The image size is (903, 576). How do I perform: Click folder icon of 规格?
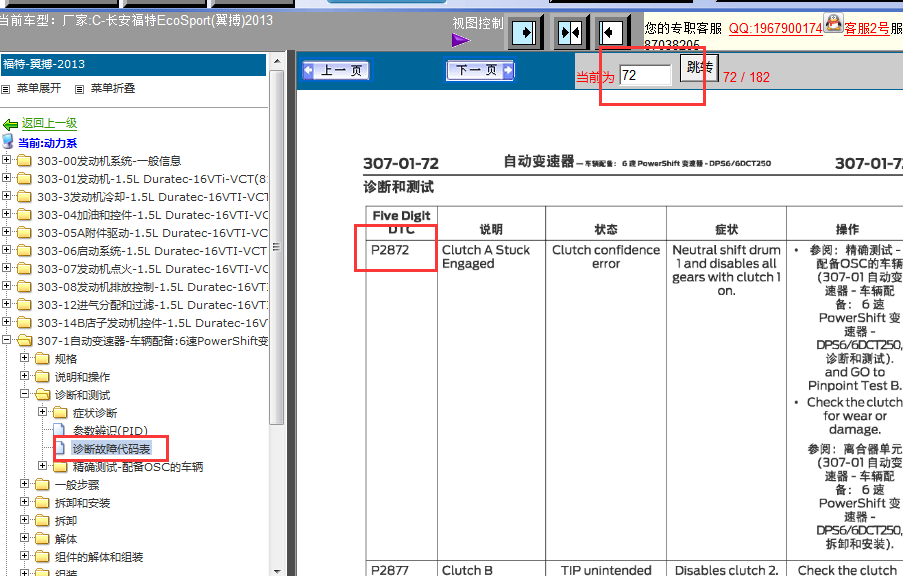coord(42,359)
